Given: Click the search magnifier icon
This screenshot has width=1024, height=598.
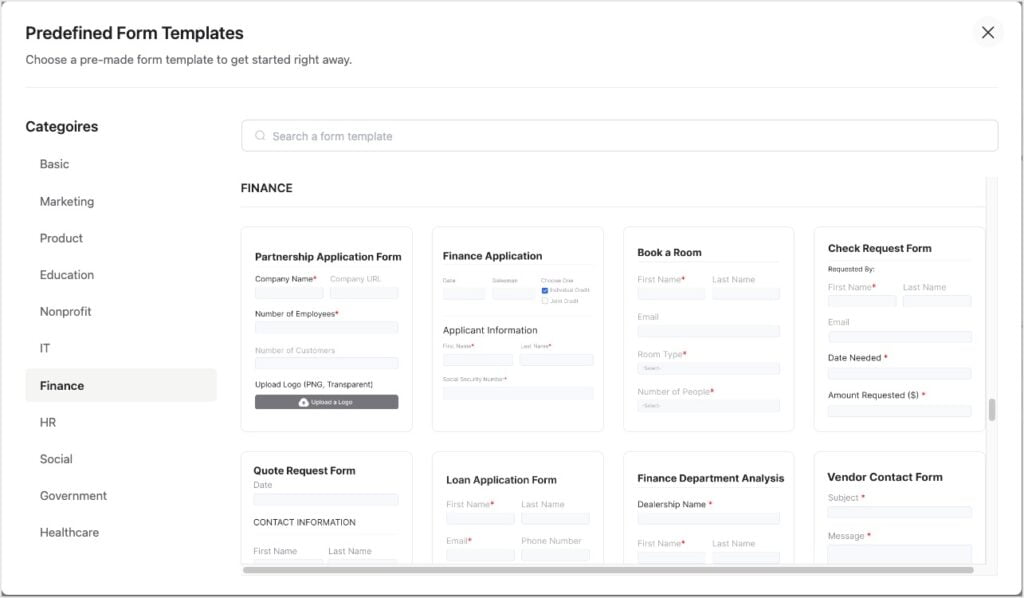Looking at the screenshot, I should click(261, 135).
